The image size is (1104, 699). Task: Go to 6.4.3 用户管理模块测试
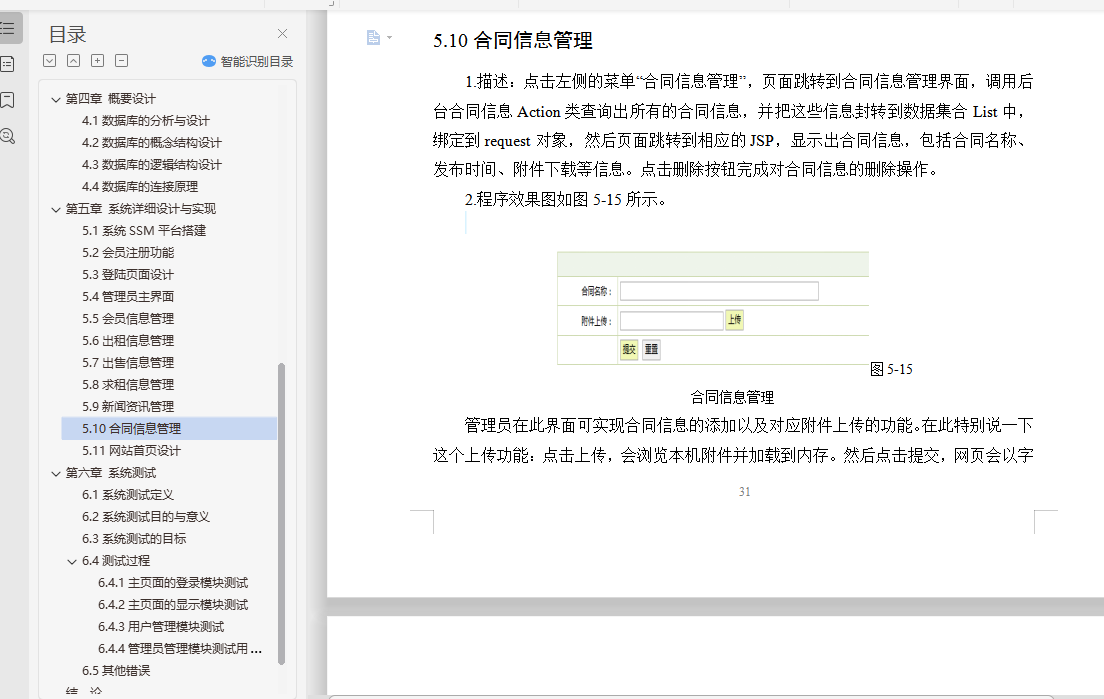[161, 626]
